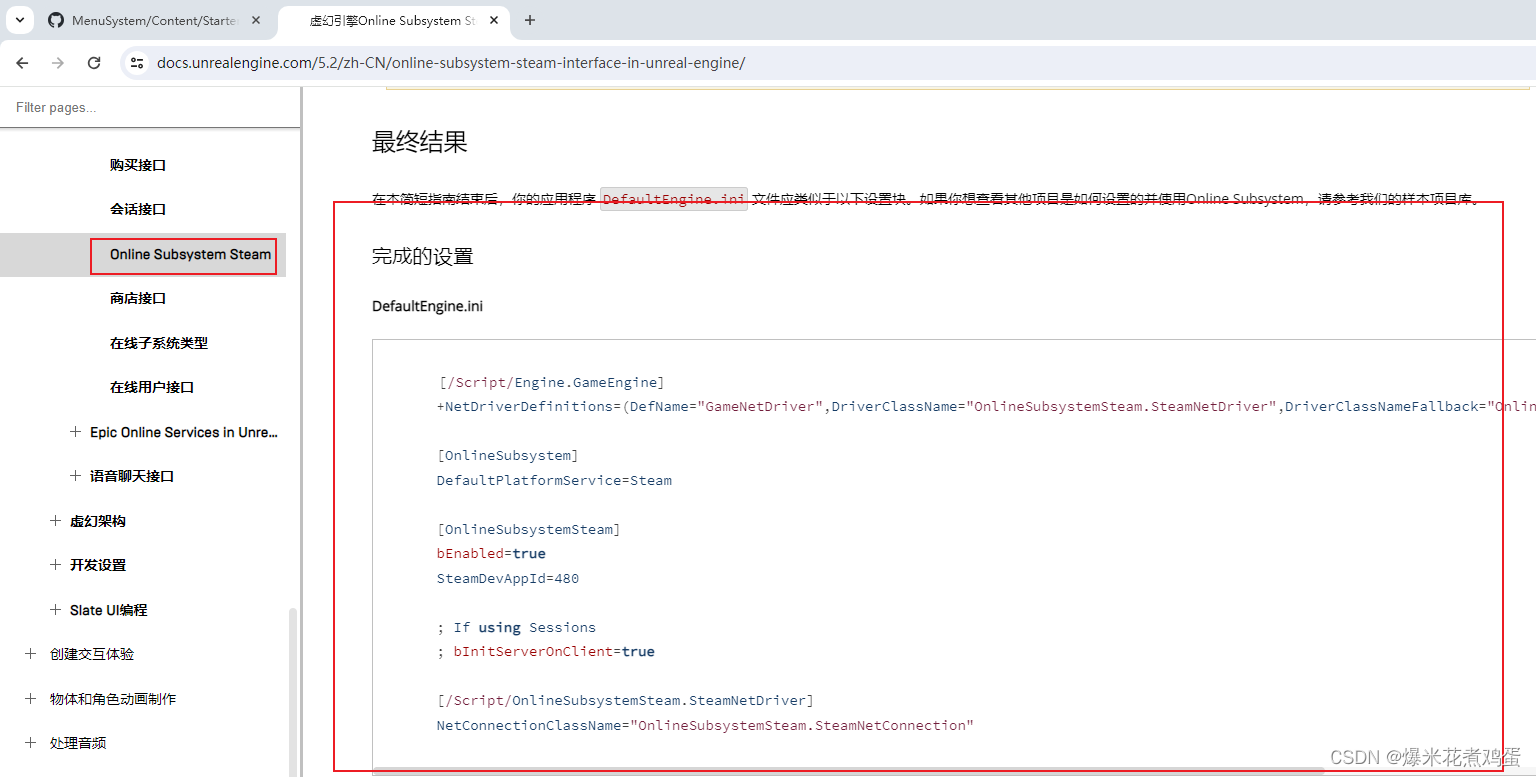
Task: Click the bEnabled=true line
Action: pos(491,553)
